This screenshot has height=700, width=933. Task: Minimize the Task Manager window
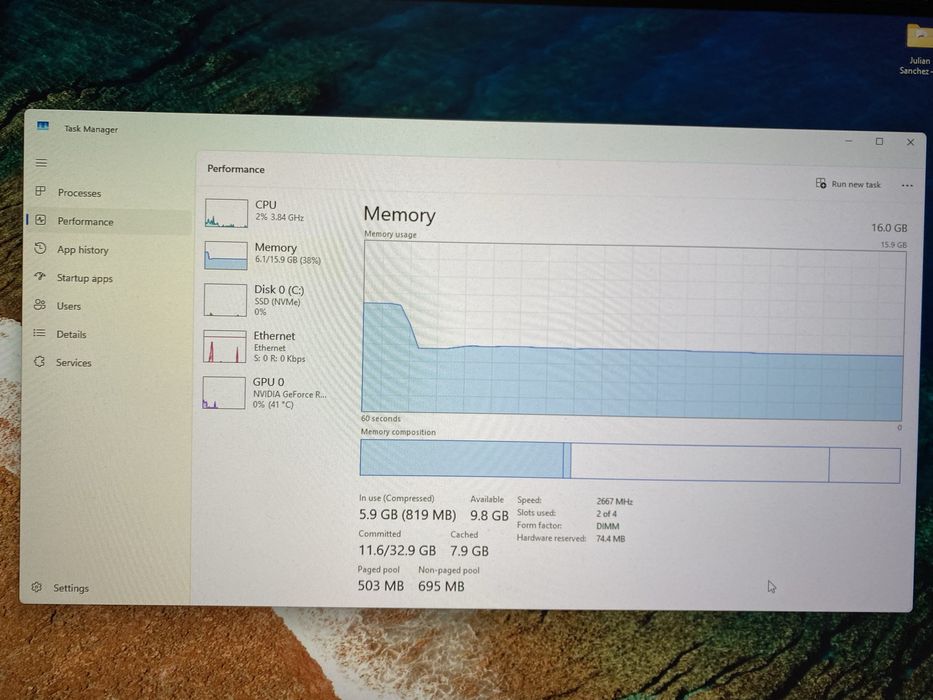849,141
